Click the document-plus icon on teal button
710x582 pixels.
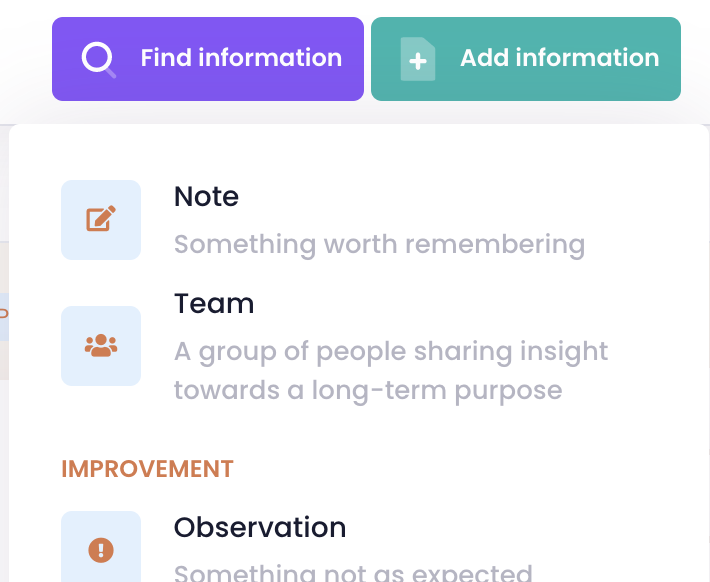[x=417, y=59]
